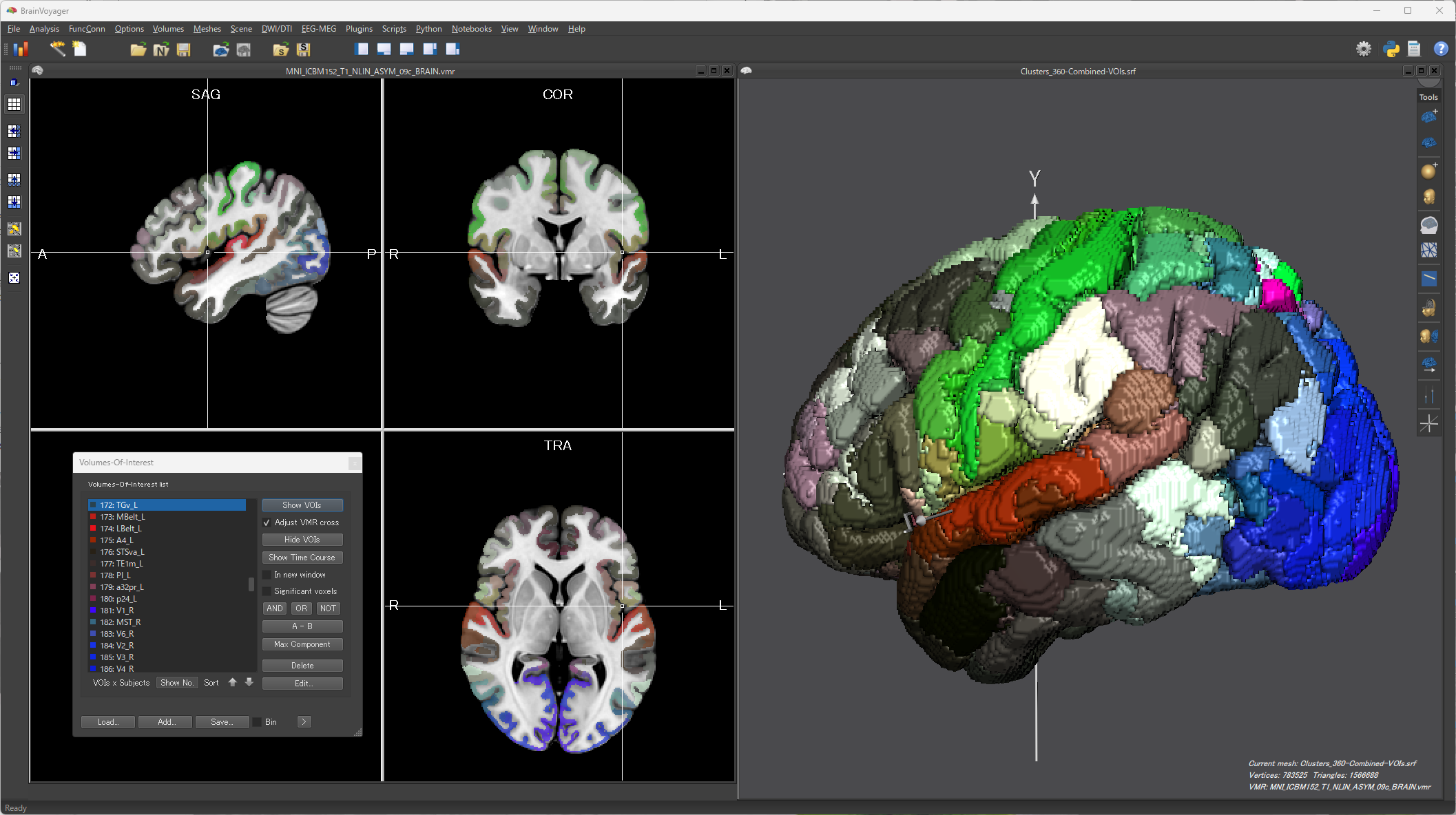Click the triangle wireframe mesh icon in Tools
This screenshot has width=1456, height=815.
[x=1429, y=251]
